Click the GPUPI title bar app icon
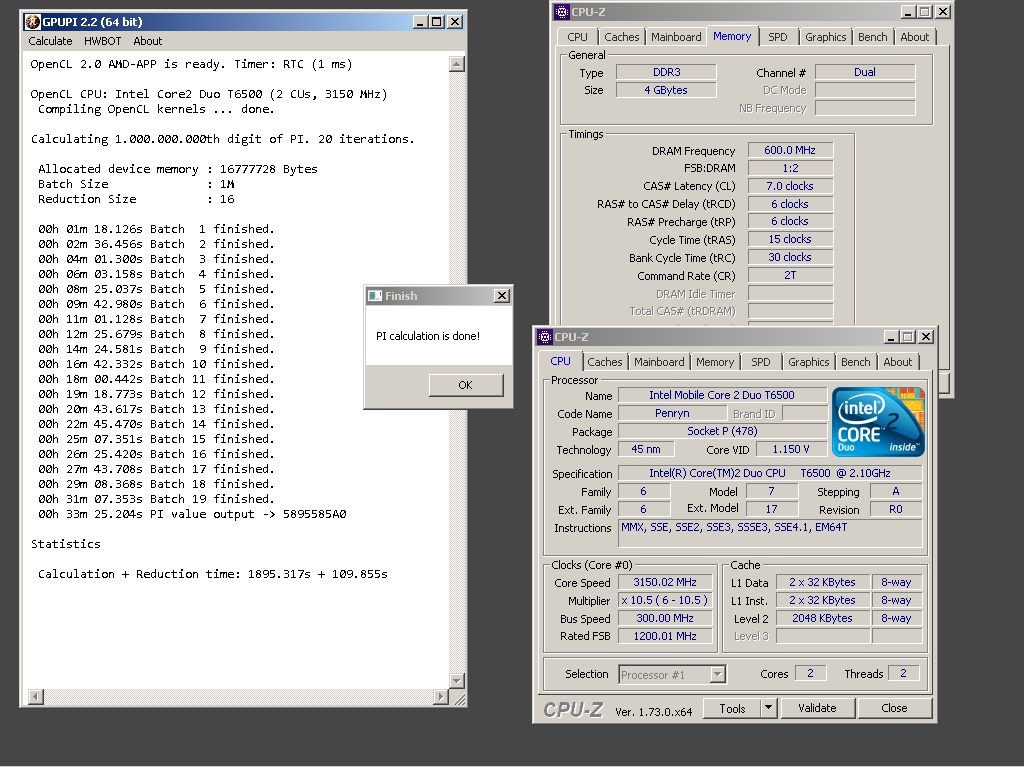The height and width of the screenshot is (768, 1024). click(33, 22)
